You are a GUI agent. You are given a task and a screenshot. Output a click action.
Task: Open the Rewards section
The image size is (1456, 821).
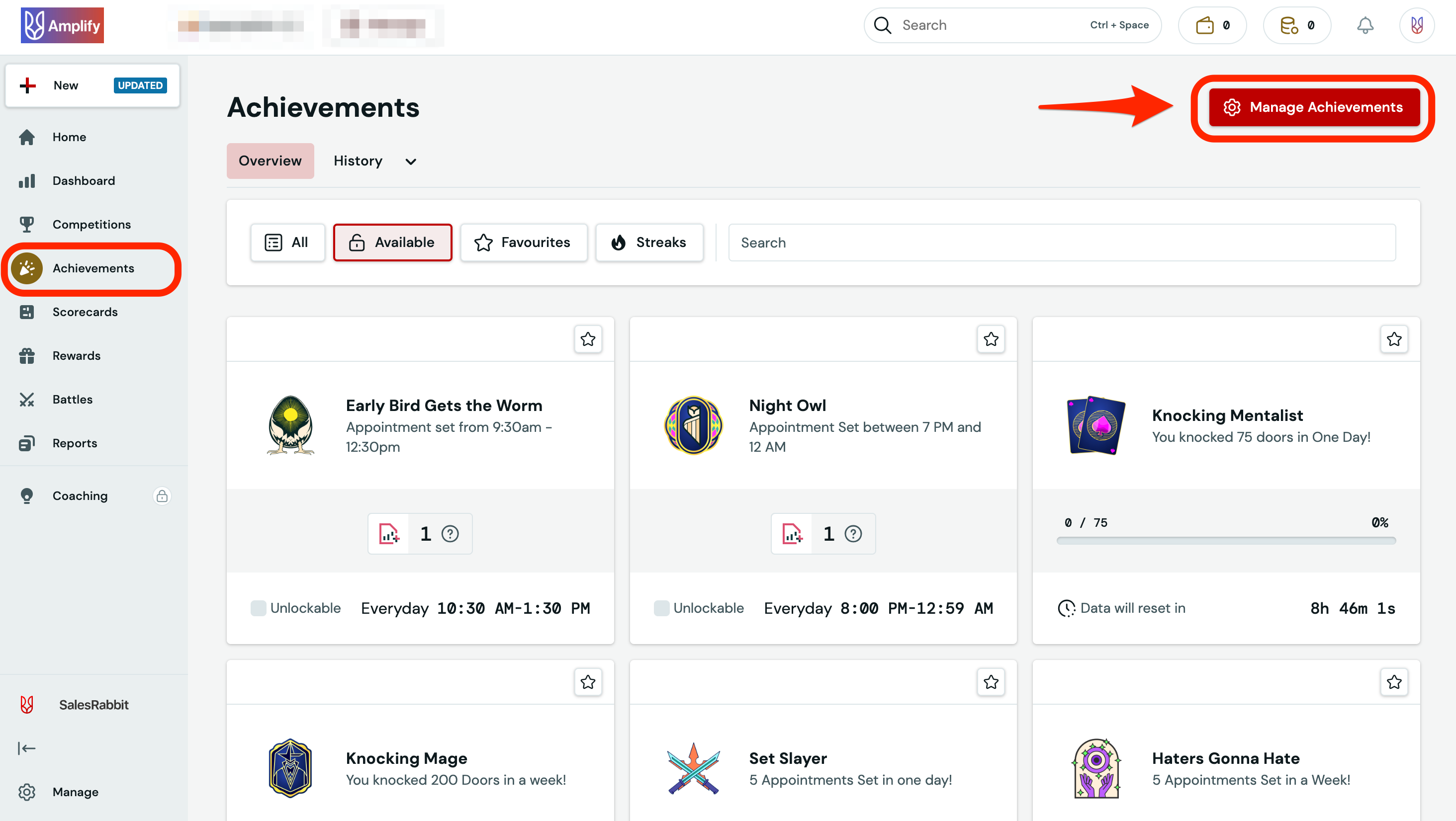coord(76,355)
